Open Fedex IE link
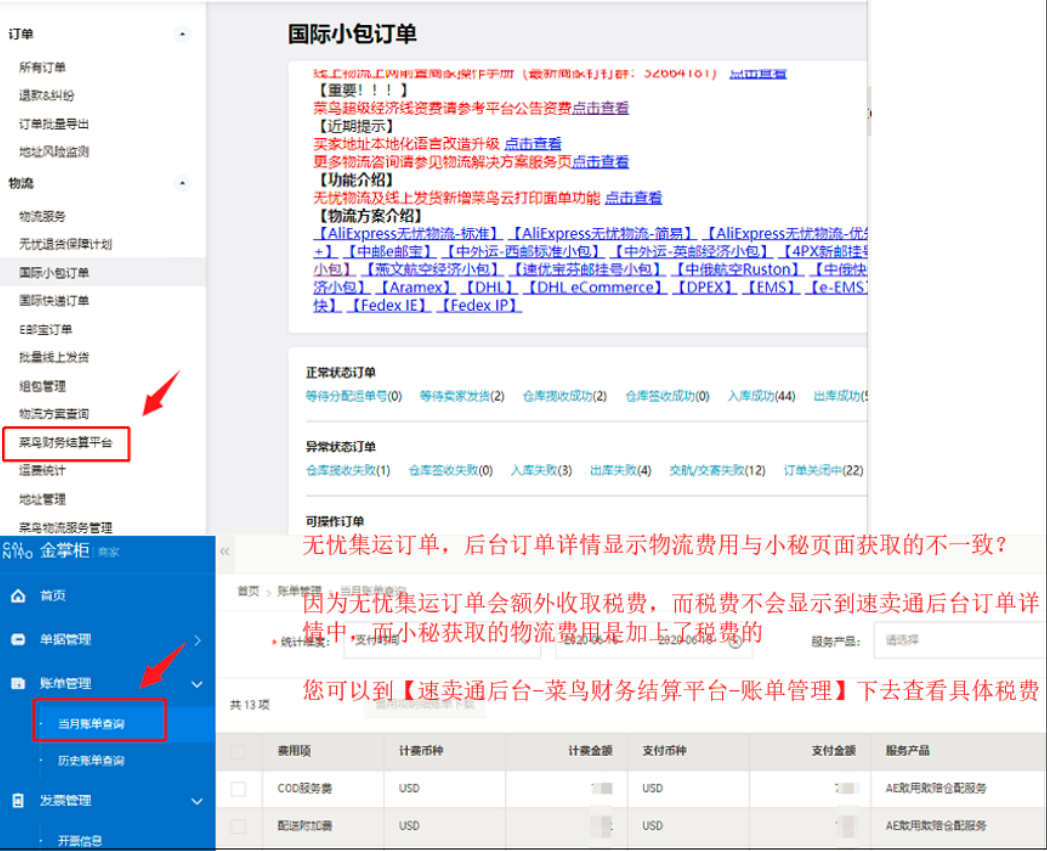This screenshot has width=1047, height=851. click(390, 306)
